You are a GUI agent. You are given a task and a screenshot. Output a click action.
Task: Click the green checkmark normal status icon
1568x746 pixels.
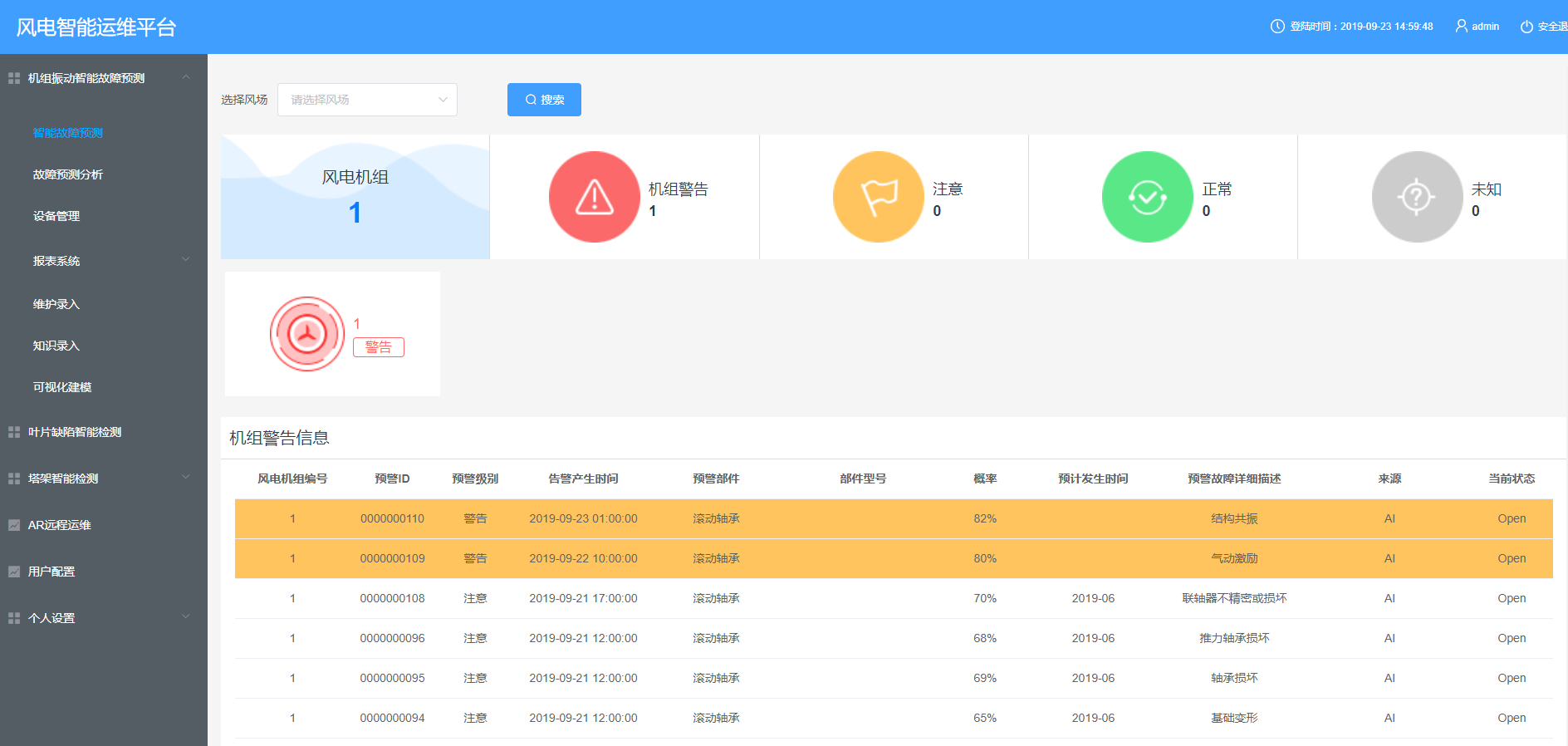pyautogui.click(x=1148, y=197)
